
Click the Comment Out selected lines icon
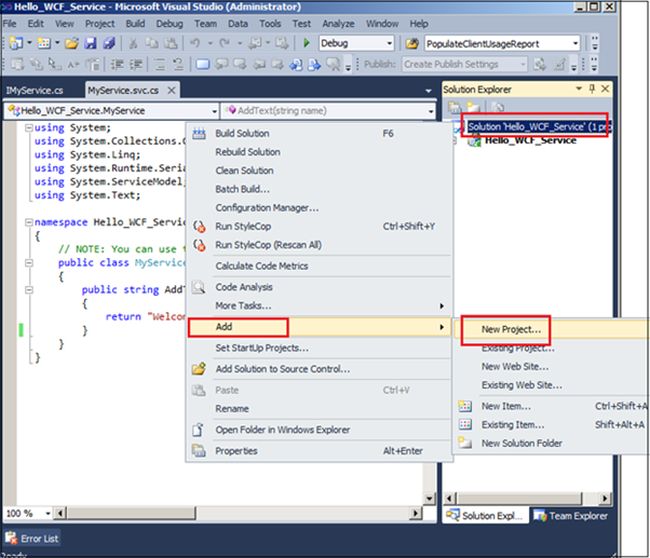[160, 64]
